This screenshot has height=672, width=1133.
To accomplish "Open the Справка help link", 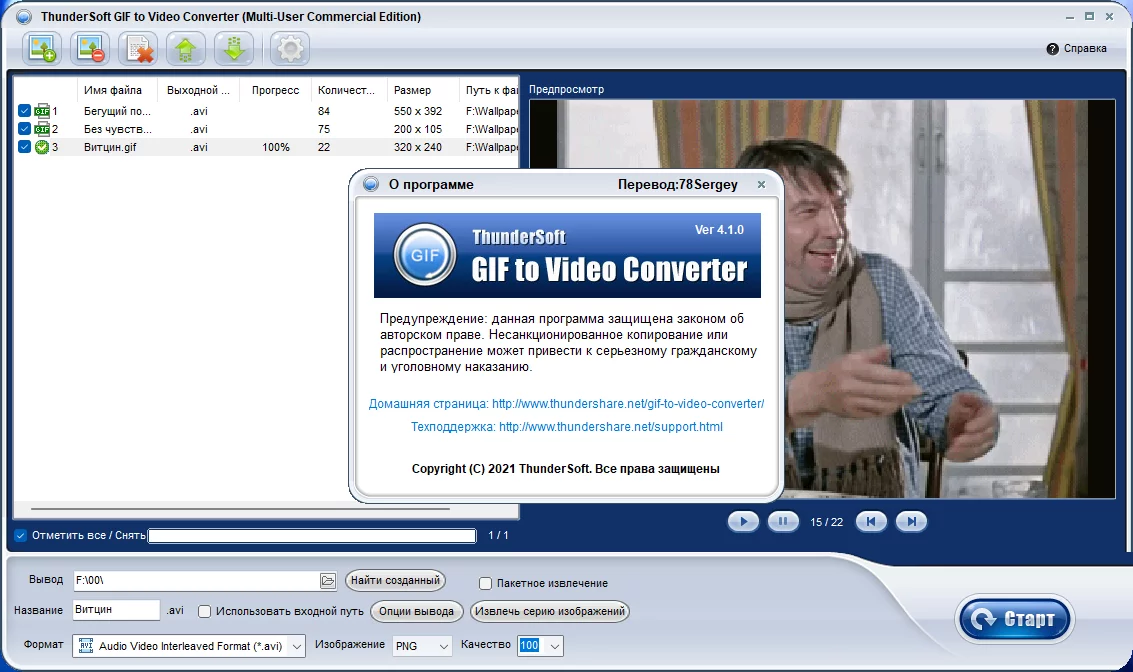I will (x=1085, y=48).
